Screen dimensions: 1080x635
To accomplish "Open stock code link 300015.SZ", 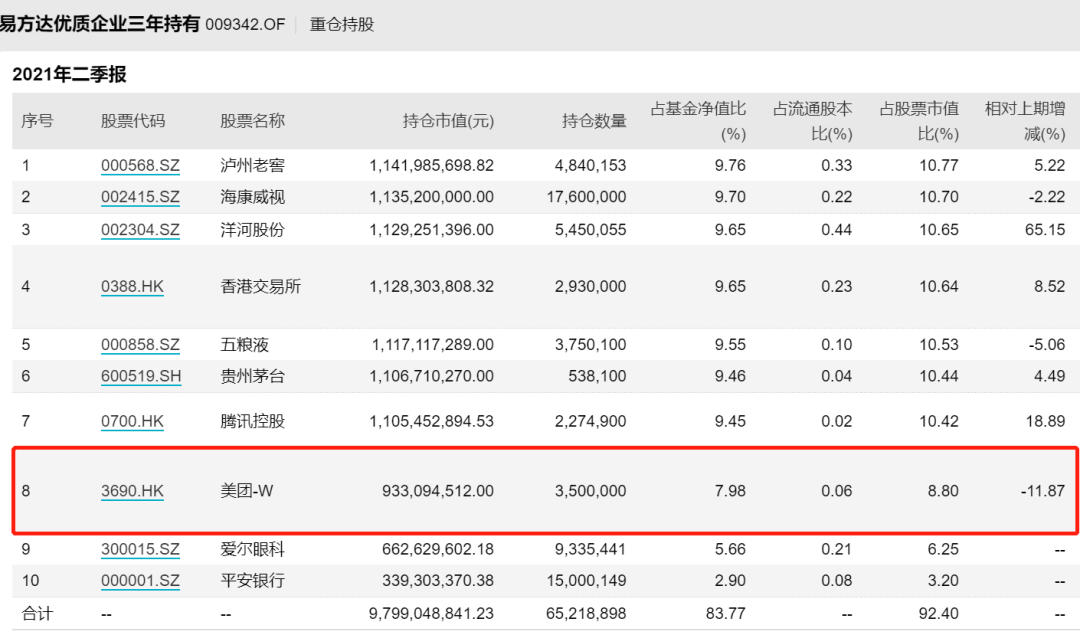I will click(x=140, y=549).
